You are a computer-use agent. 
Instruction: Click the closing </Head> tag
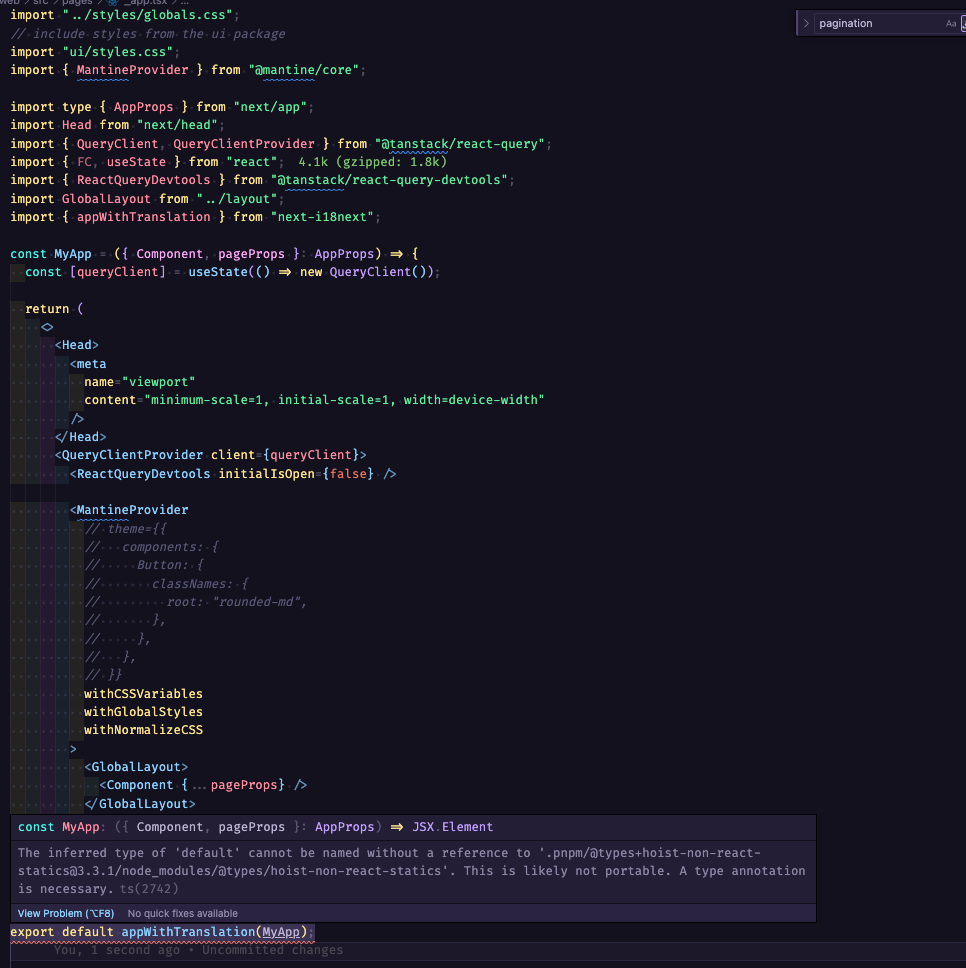click(80, 436)
